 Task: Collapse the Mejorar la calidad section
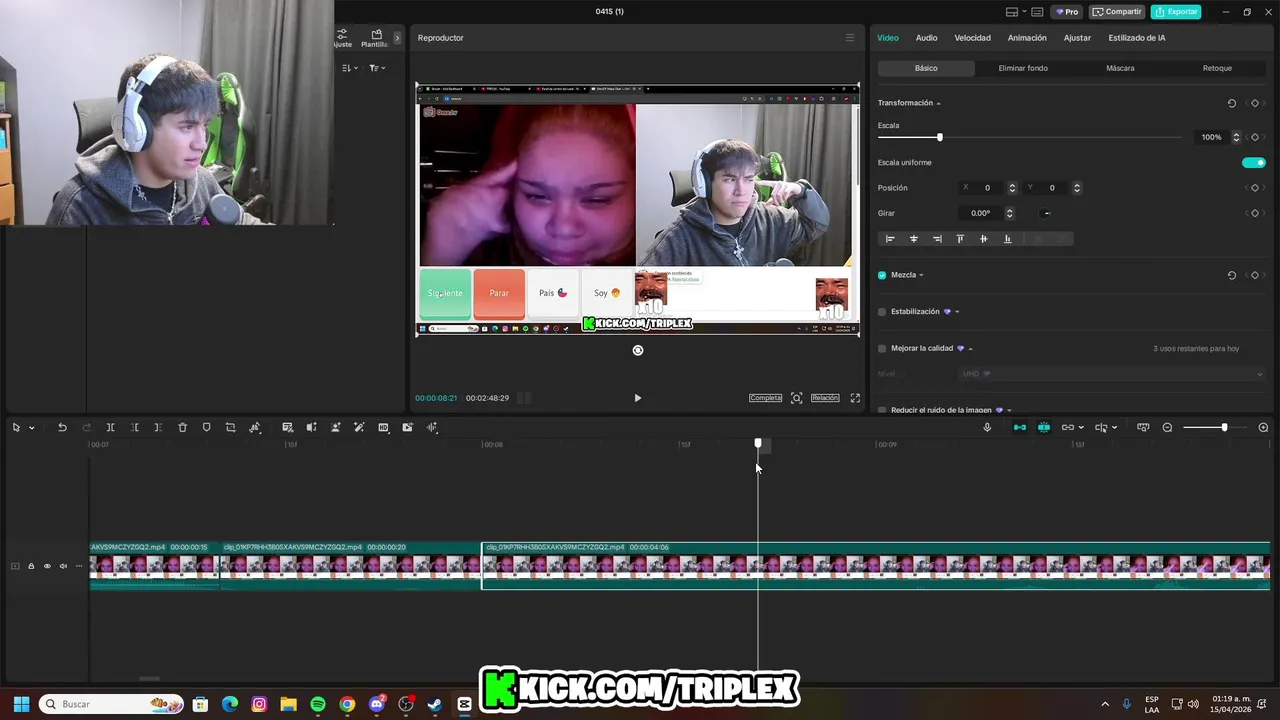pyautogui.click(x=970, y=349)
